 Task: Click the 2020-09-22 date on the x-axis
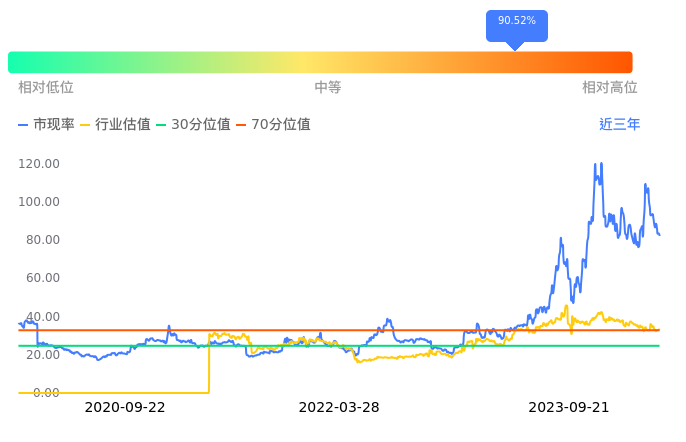click(x=125, y=407)
